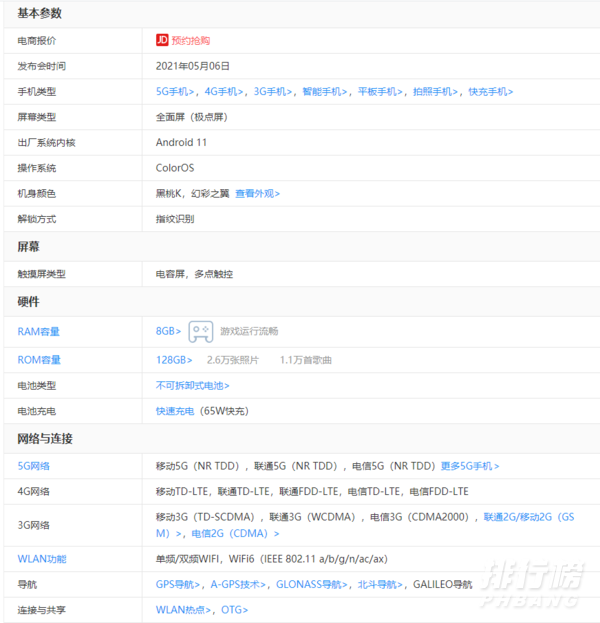The width and height of the screenshot is (600, 623).
Task: Click the 电池类型 row label
Action: [x=37, y=385]
